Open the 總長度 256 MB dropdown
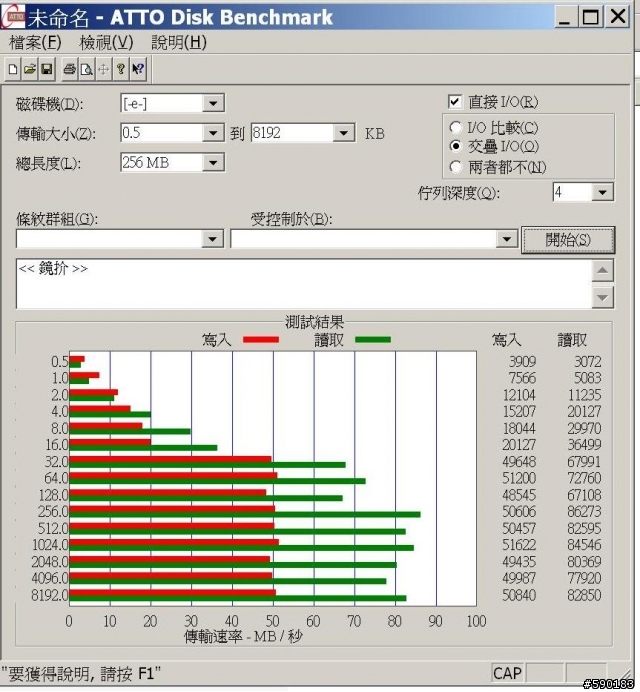640x692 pixels. (x=213, y=162)
